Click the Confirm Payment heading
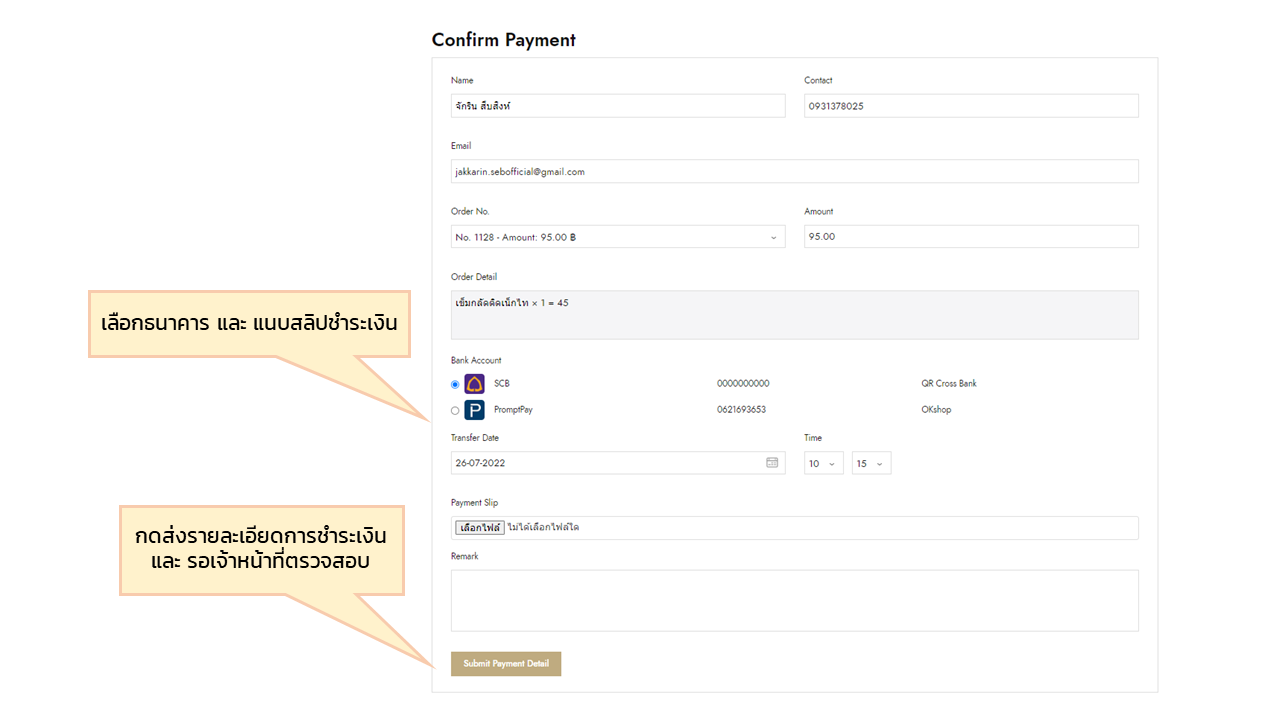Image resolution: width=1280 pixels, height=720 pixels. click(x=504, y=40)
